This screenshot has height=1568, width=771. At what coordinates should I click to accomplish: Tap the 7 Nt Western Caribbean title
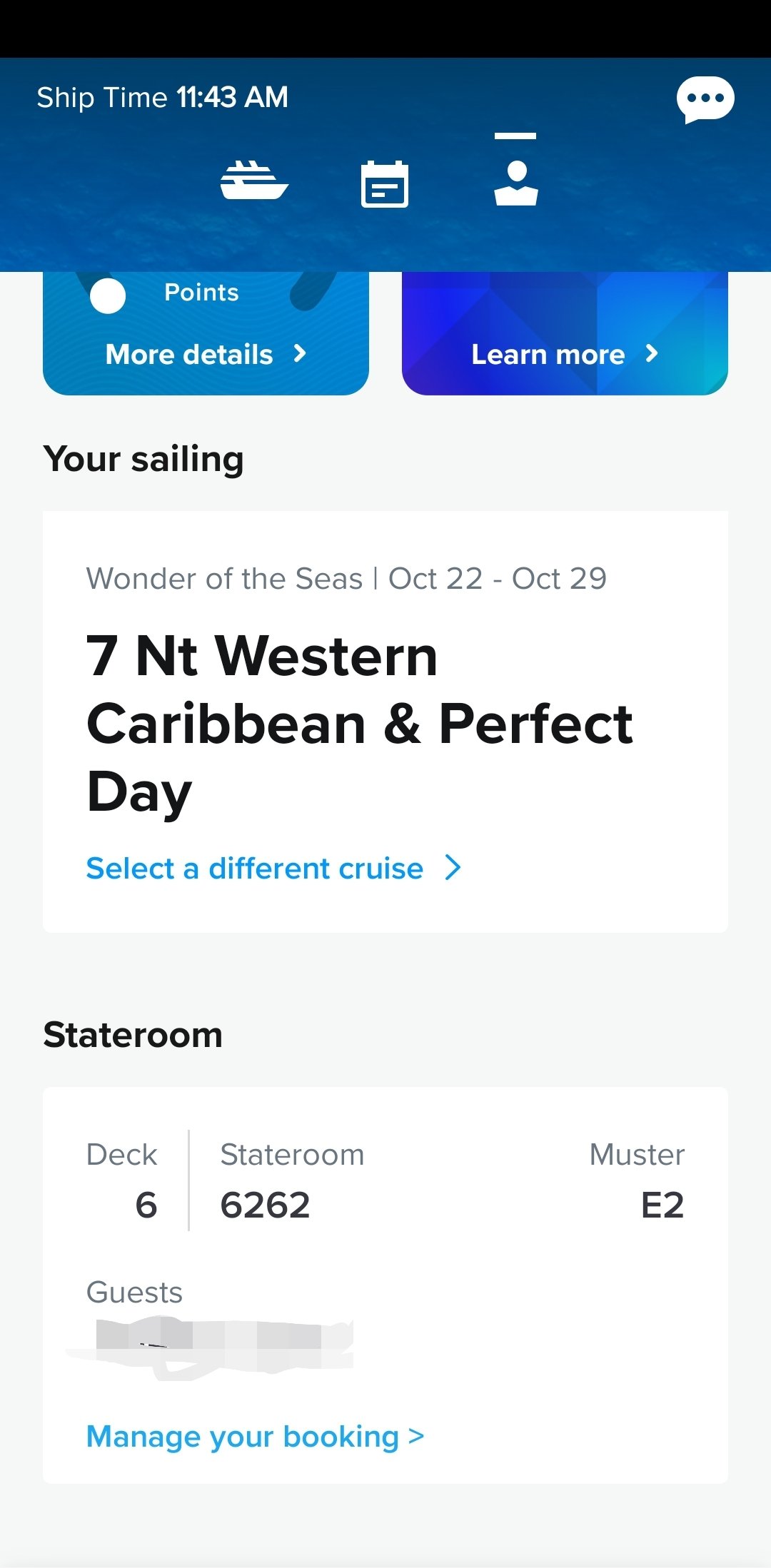360,724
